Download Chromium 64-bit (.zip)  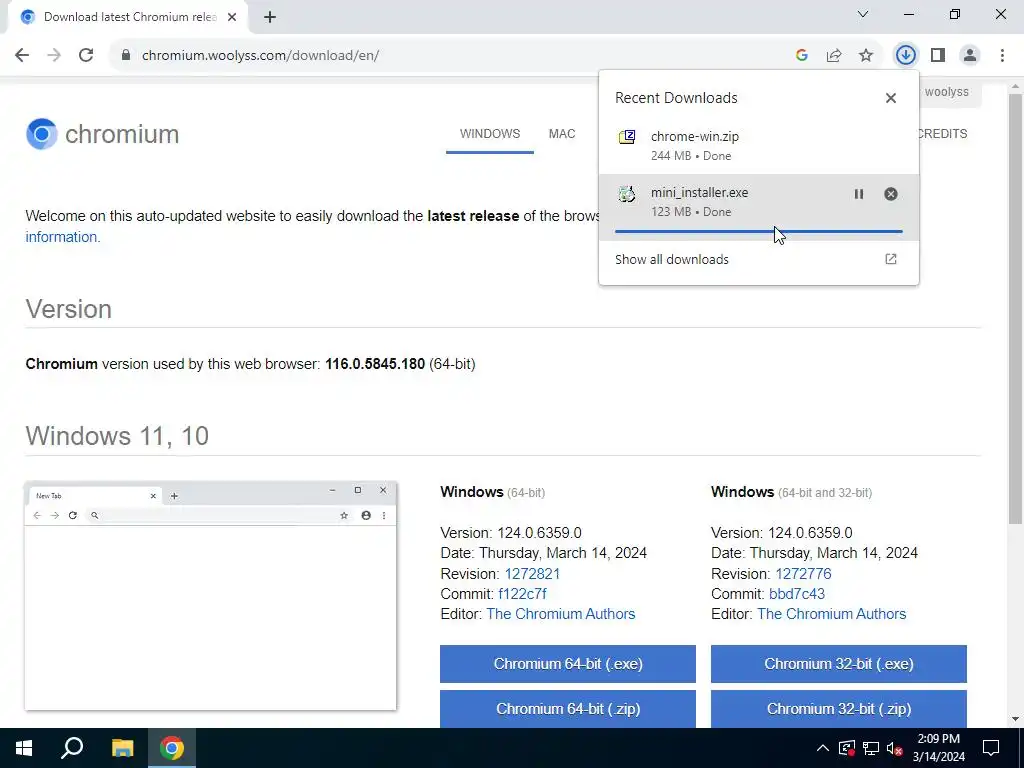[568, 709]
